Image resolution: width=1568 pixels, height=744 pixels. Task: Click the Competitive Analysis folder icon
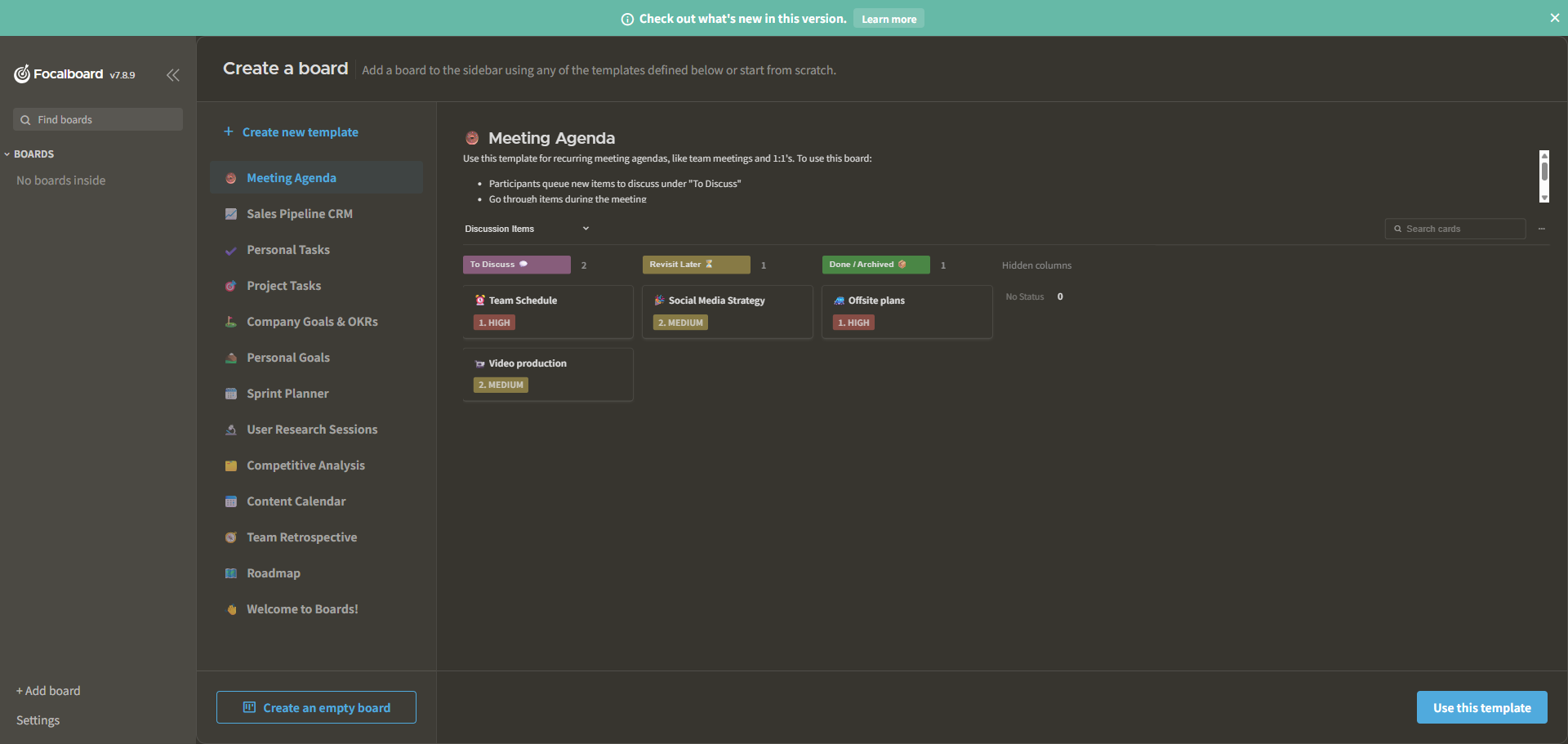coord(231,466)
